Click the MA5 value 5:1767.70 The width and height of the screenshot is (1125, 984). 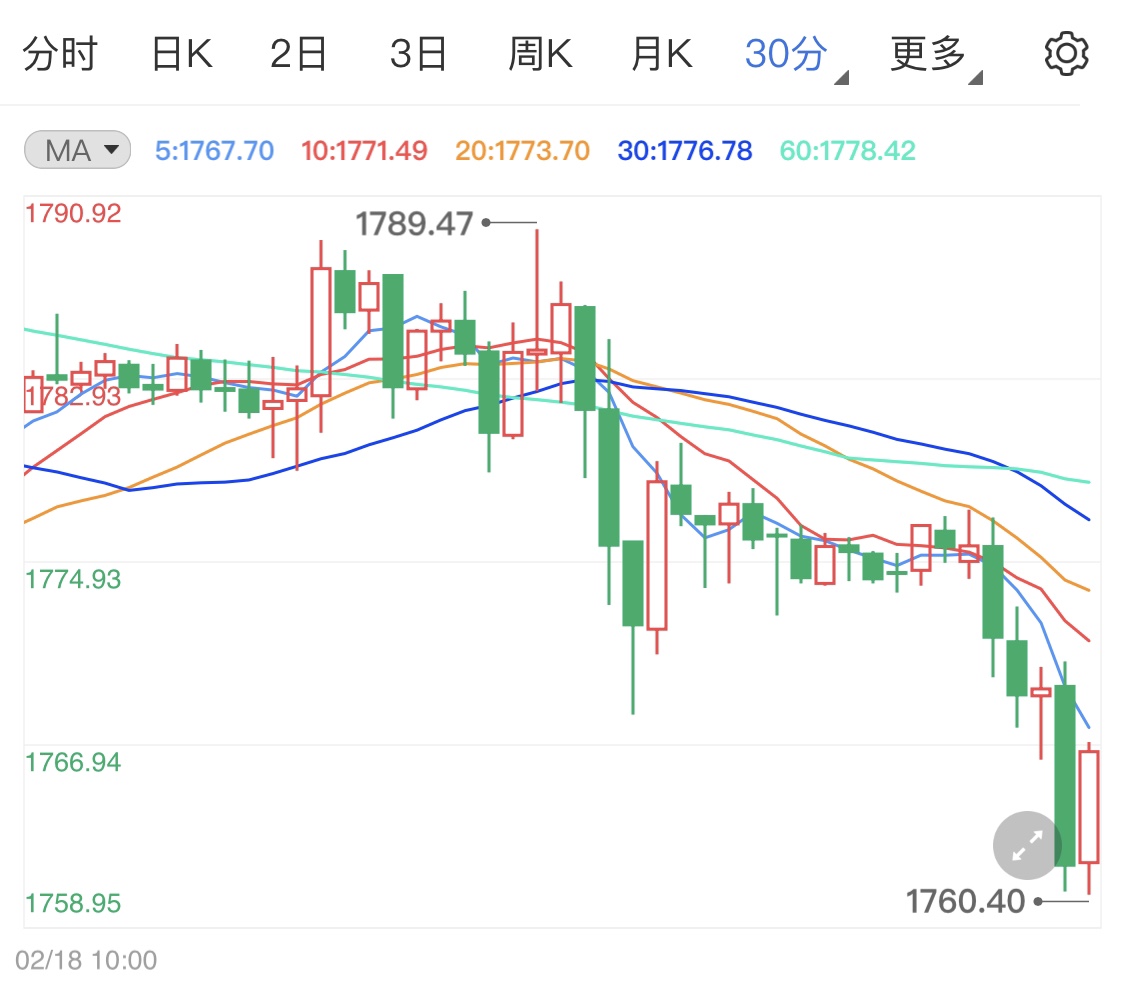pyautogui.click(x=215, y=151)
